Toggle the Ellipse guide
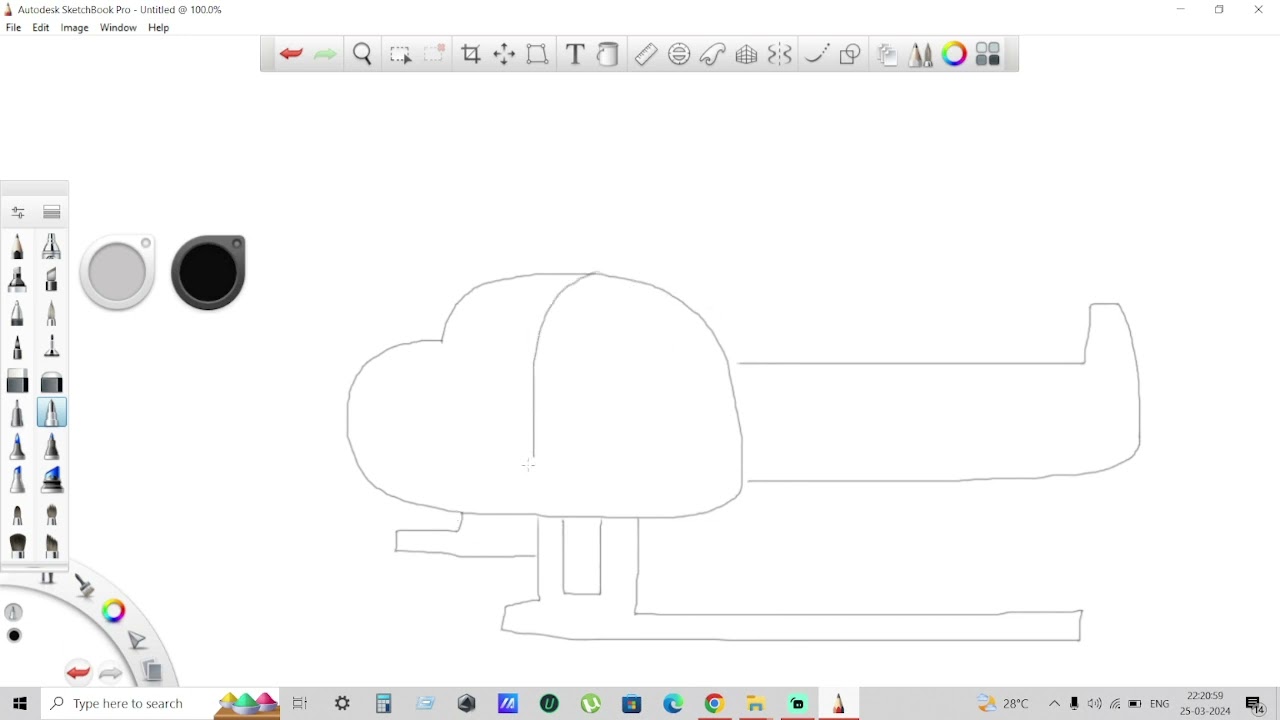Image resolution: width=1280 pixels, height=720 pixels. click(679, 54)
